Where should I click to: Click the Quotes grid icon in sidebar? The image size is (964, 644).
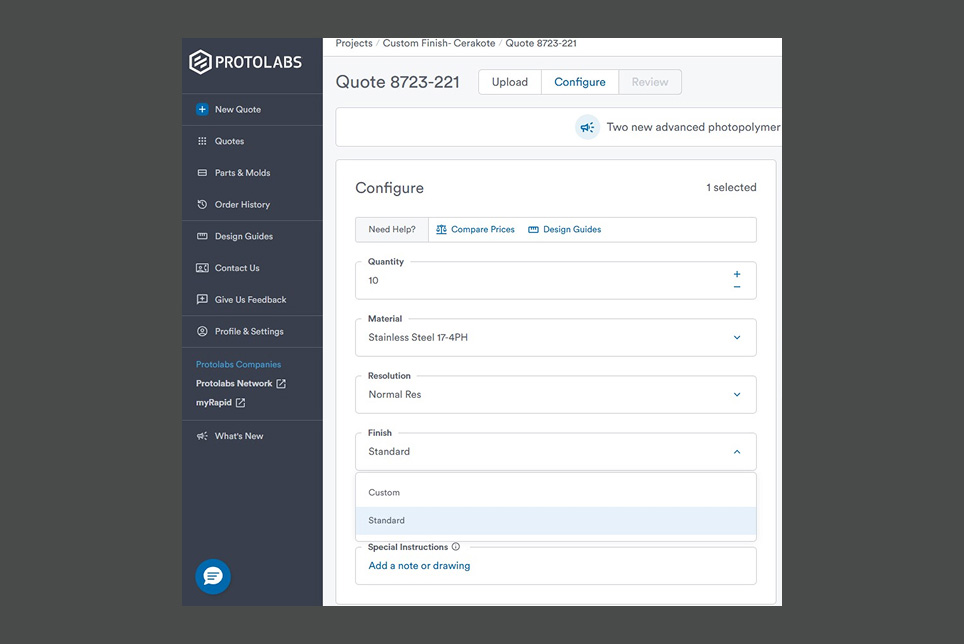202,142
